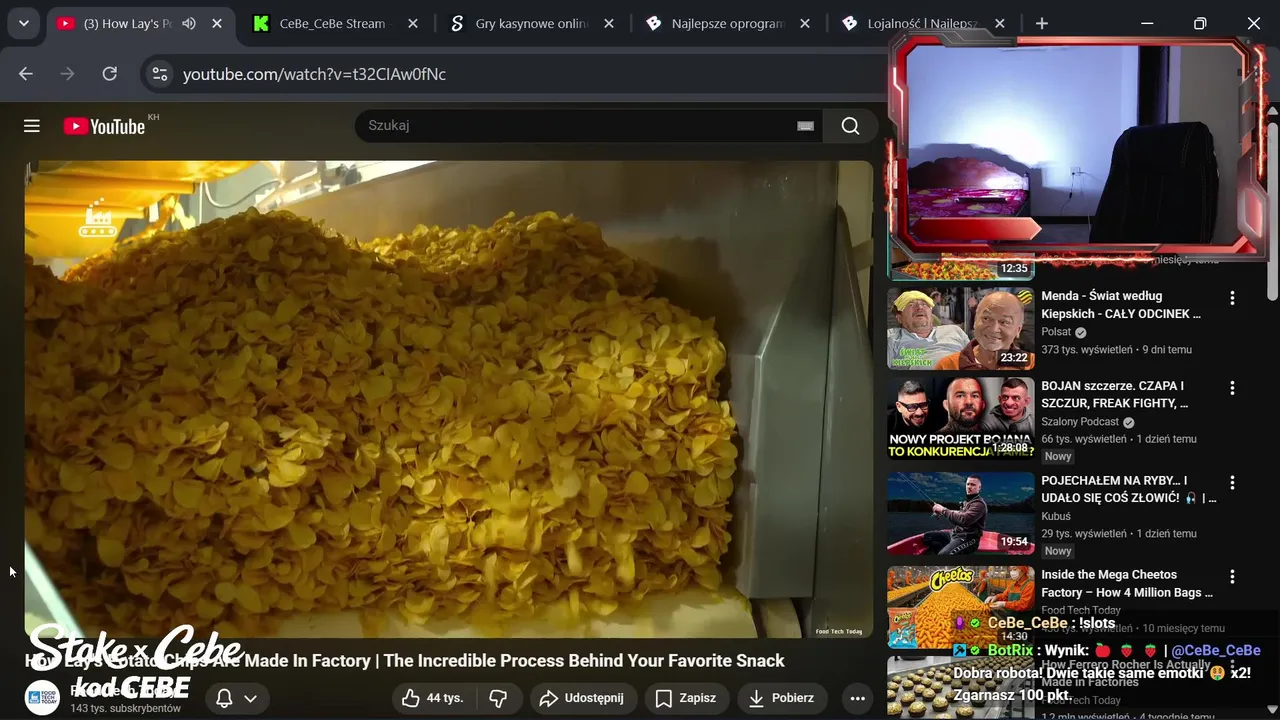
Task: Focus the address bar URL
Action: click(314, 74)
